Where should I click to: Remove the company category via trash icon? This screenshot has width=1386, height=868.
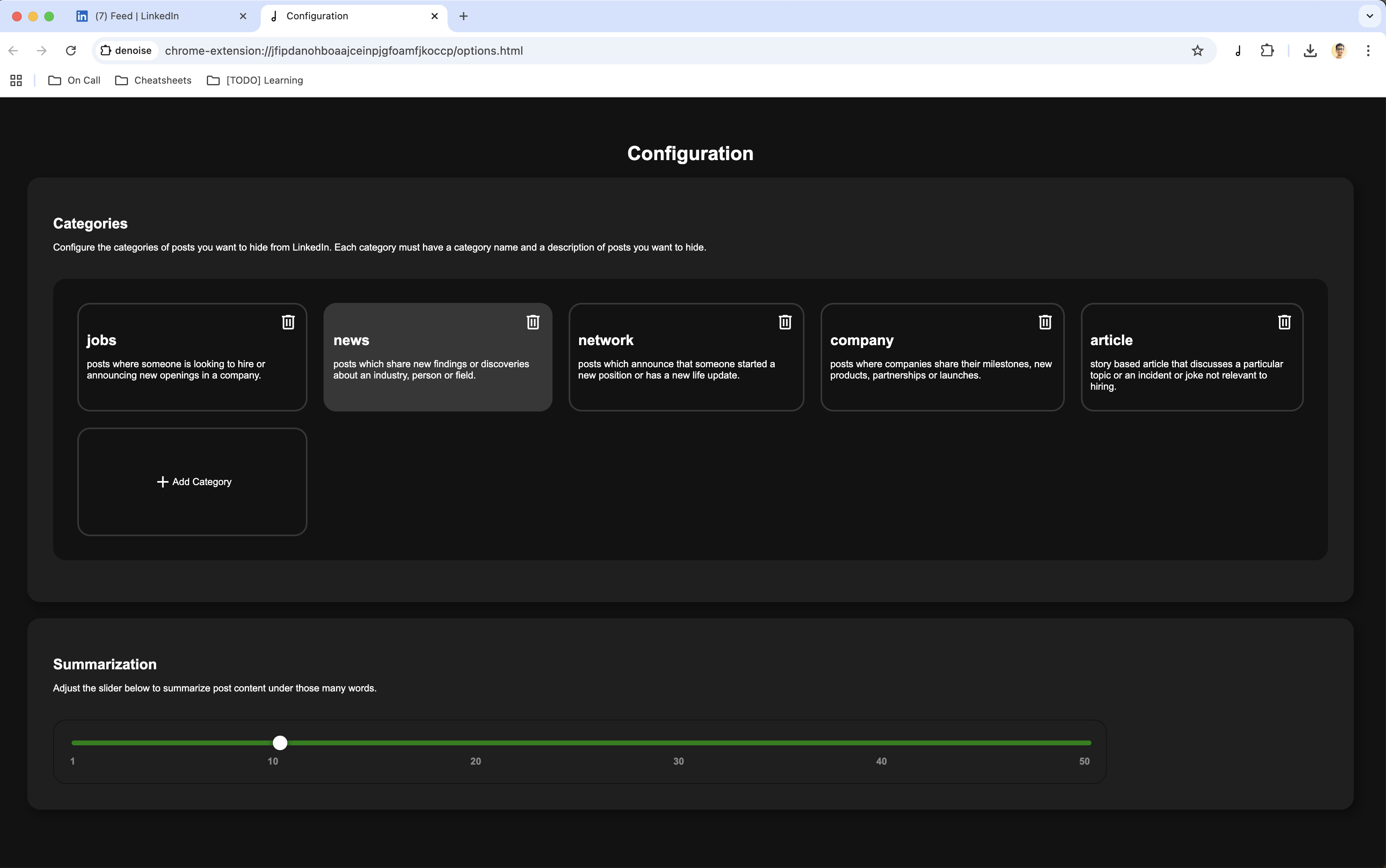click(1045, 322)
